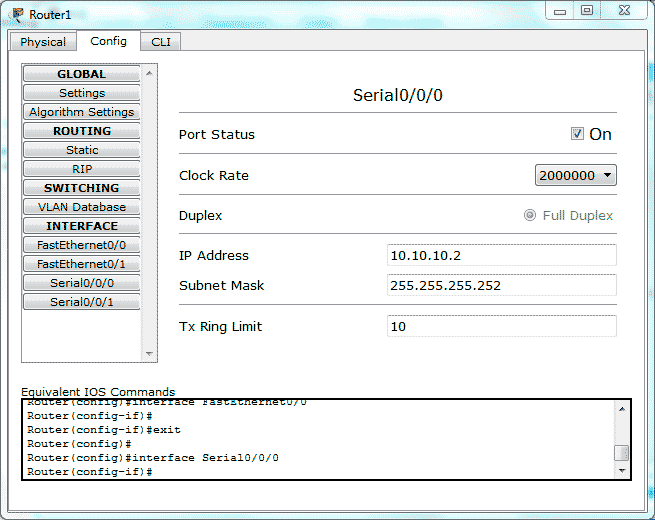Click the sidebar scroll down arrow
Image resolution: width=655 pixels, height=520 pixels.
pos(150,354)
